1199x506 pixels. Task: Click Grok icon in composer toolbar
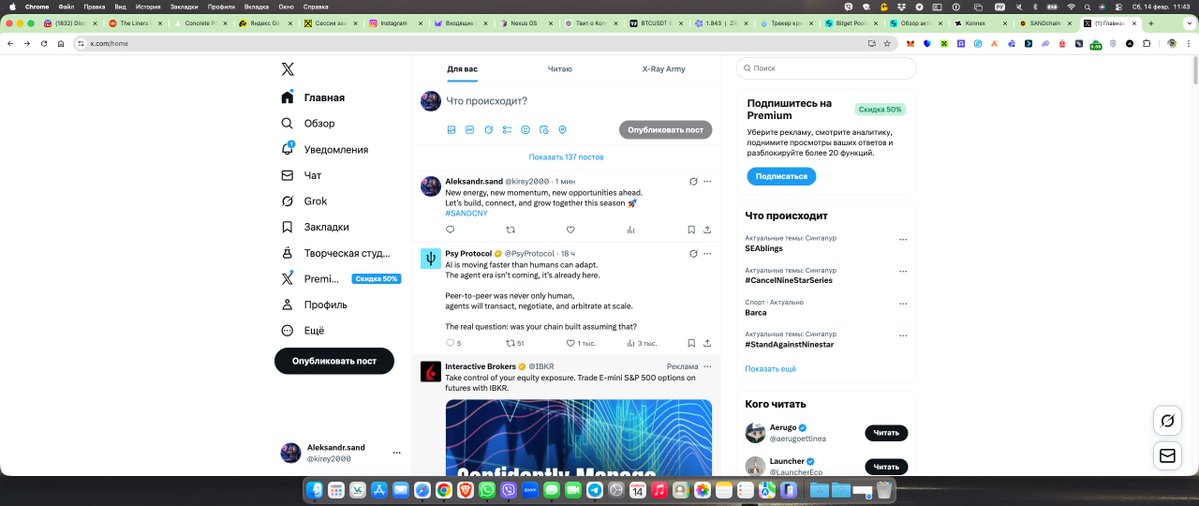coord(489,130)
